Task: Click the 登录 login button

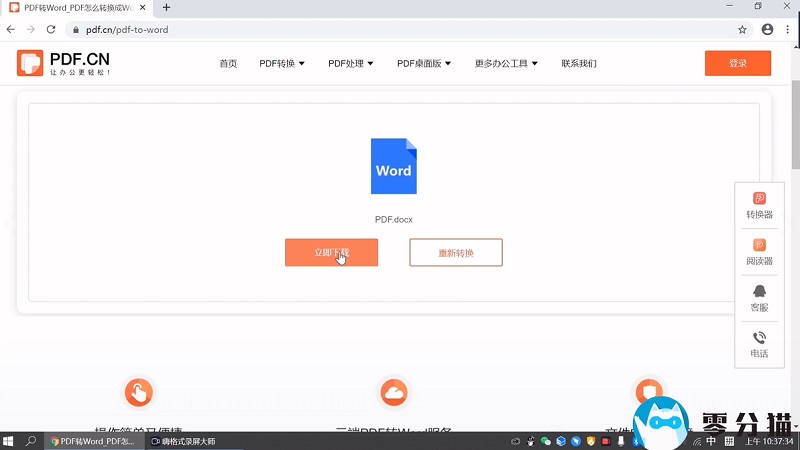Action: [x=737, y=63]
